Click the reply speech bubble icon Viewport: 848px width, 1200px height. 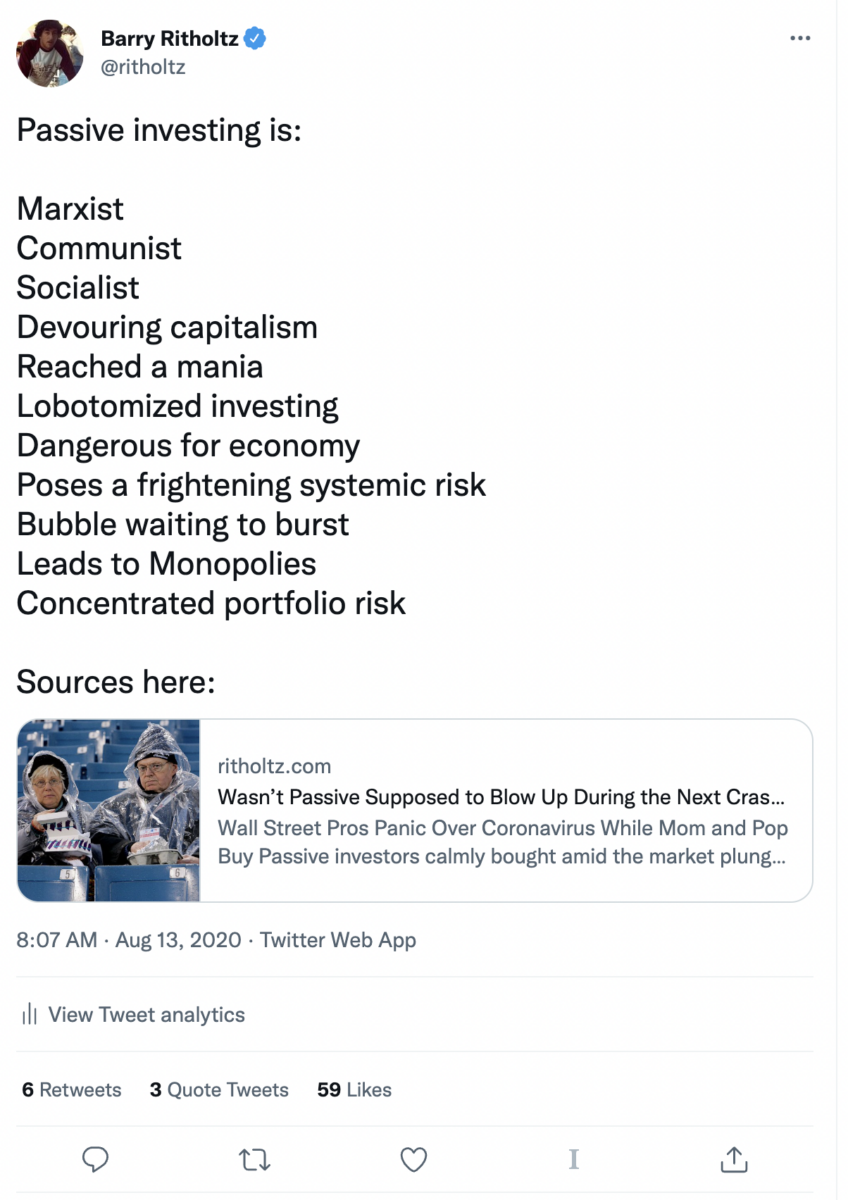click(95, 1159)
